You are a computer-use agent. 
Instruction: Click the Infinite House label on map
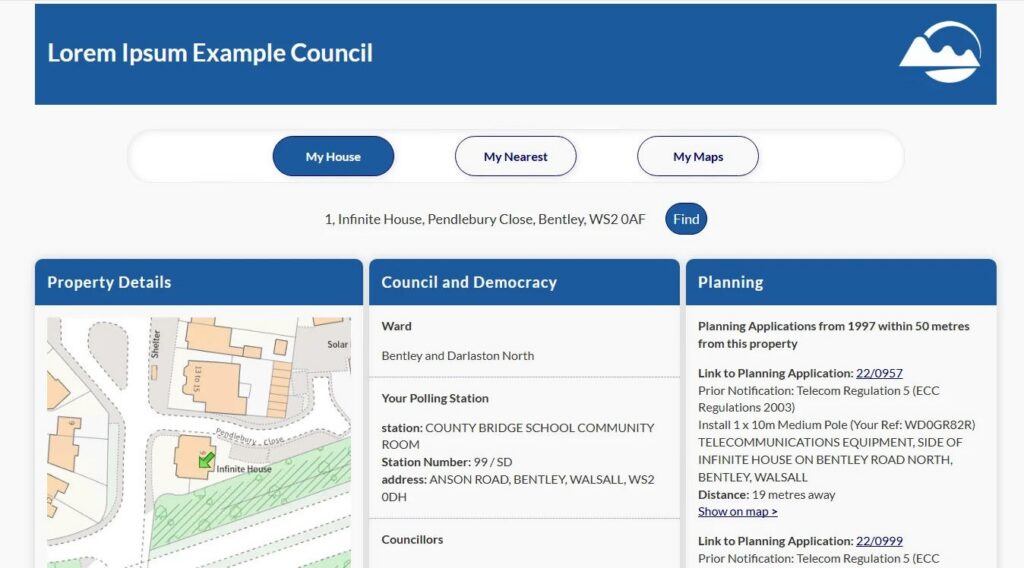click(244, 469)
